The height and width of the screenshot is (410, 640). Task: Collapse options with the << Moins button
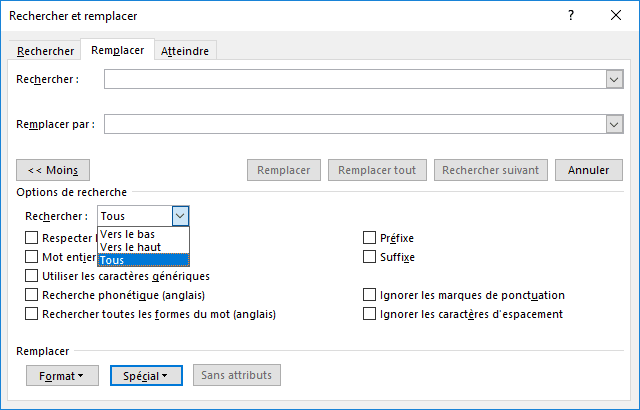53,170
